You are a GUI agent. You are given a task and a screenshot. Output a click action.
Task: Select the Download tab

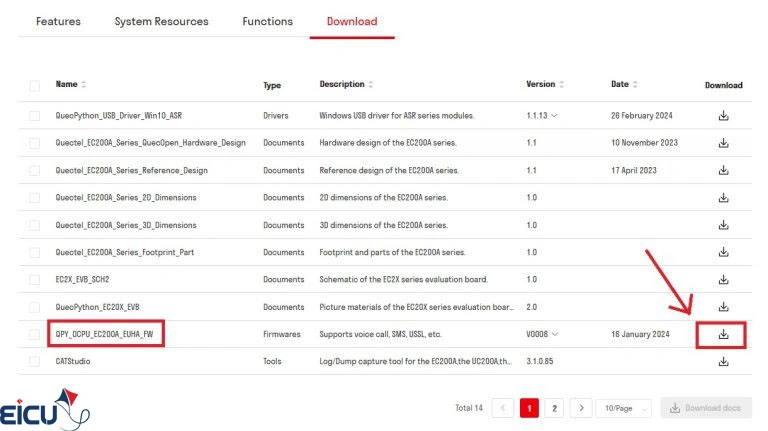pyautogui.click(x=352, y=22)
